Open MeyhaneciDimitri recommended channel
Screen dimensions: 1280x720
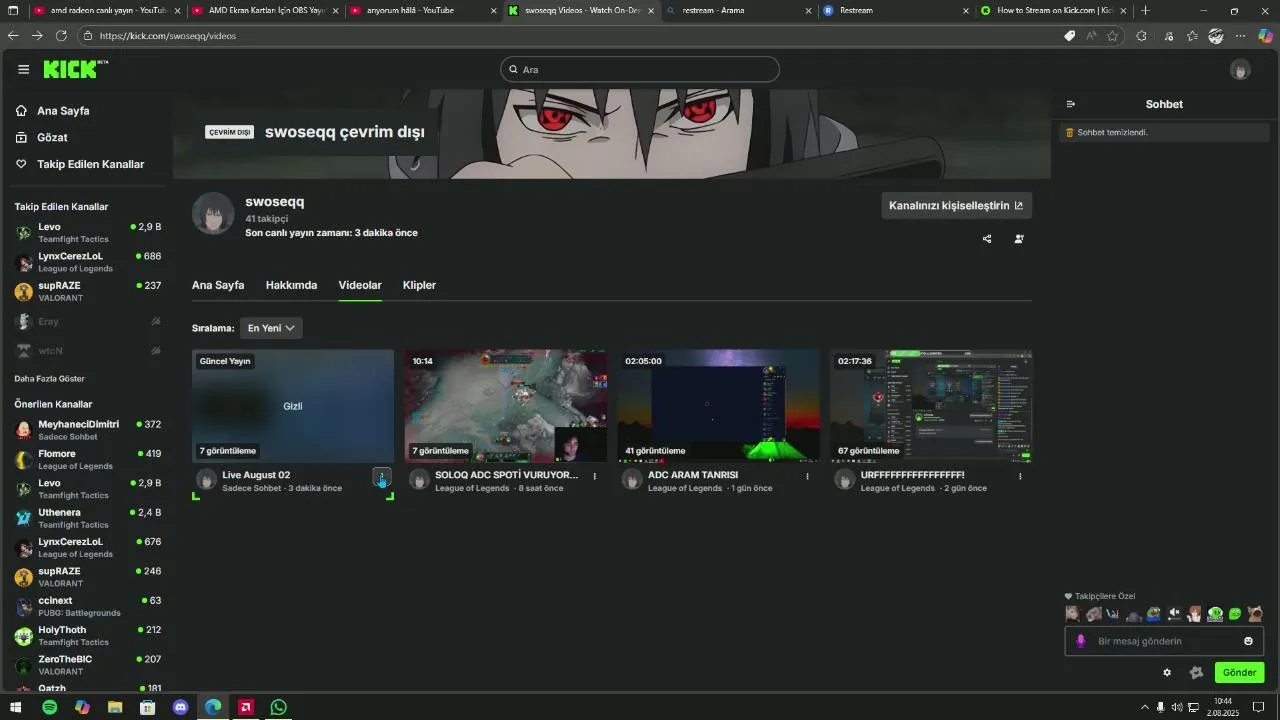pos(88,430)
